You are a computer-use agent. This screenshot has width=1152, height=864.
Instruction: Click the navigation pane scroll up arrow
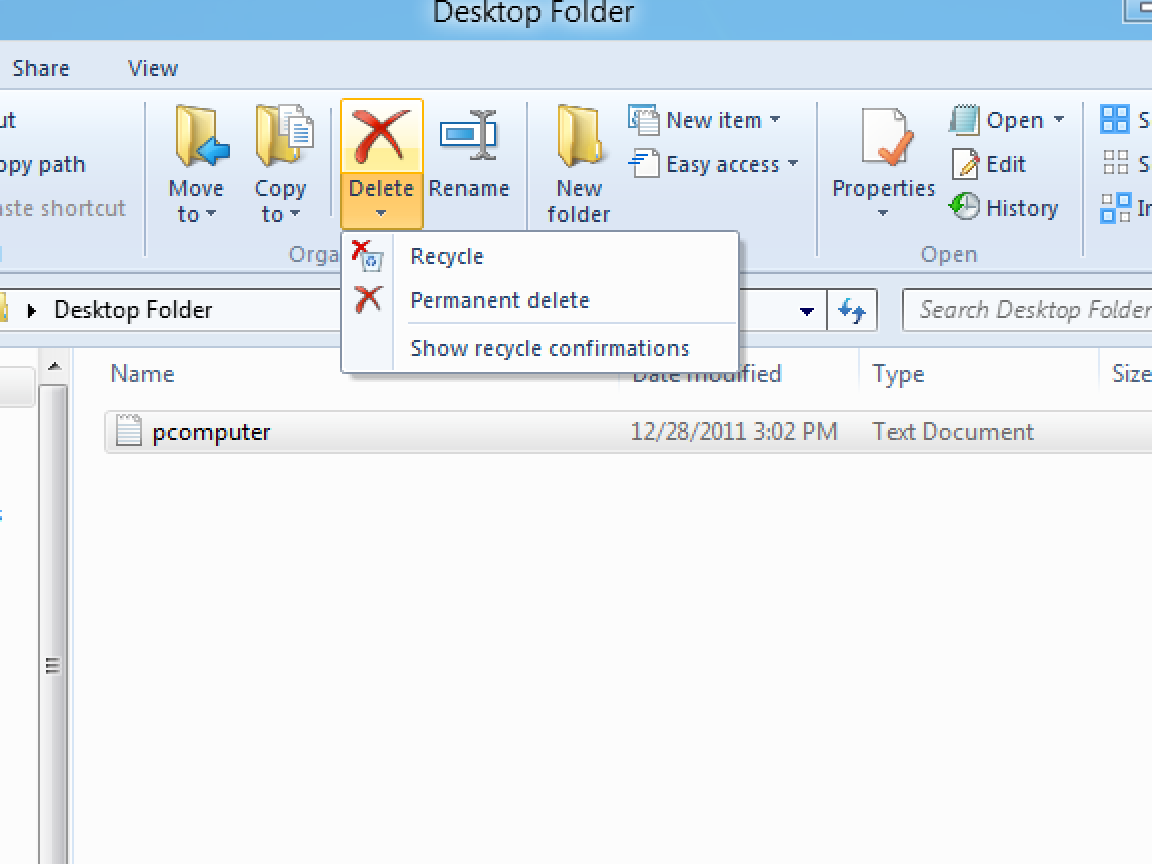tap(54, 366)
